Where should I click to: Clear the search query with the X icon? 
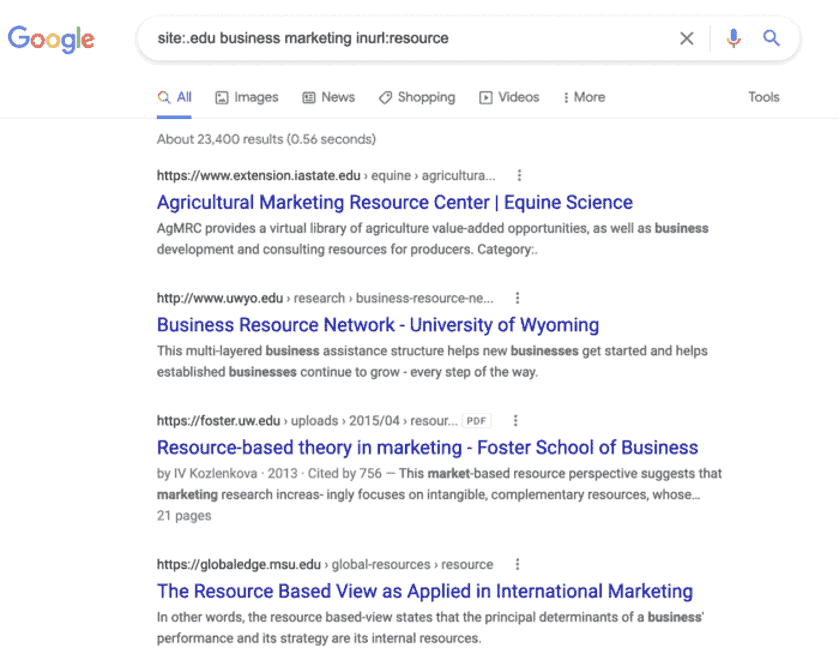click(x=687, y=38)
